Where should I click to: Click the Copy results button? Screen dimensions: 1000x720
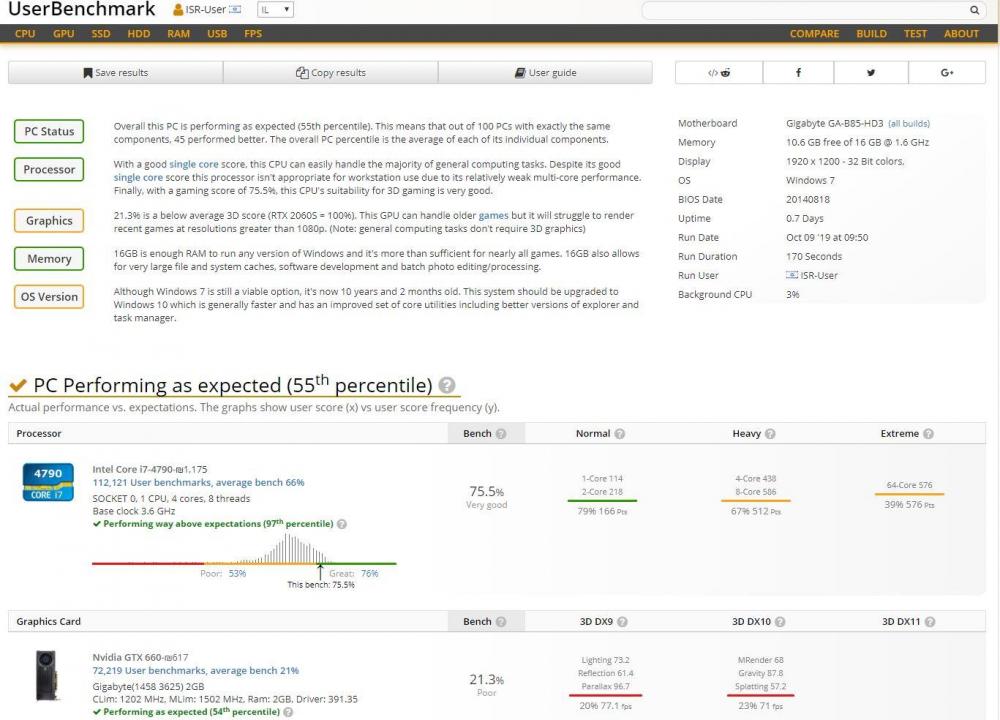(330, 73)
